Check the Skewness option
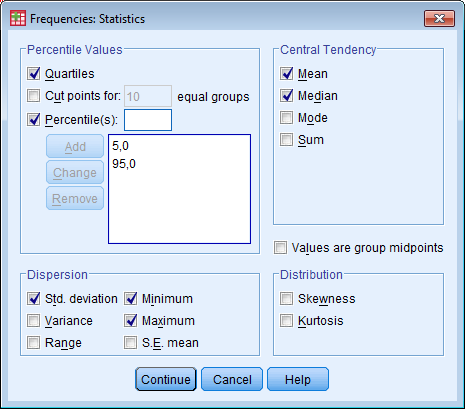The image size is (465, 409). point(286,299)
